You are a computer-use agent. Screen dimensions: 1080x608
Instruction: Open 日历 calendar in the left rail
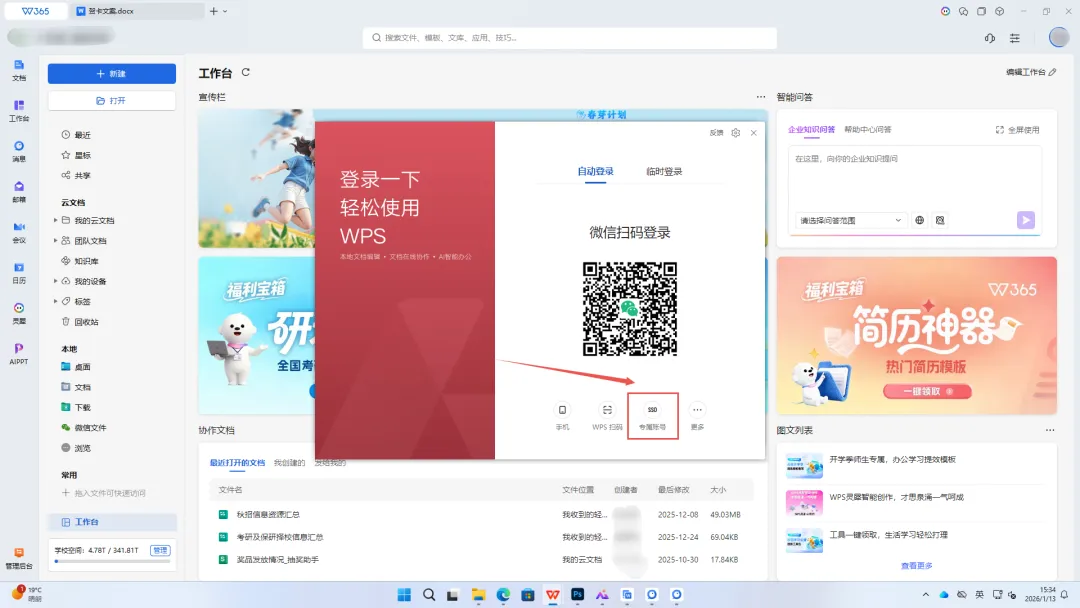point(19,273)
